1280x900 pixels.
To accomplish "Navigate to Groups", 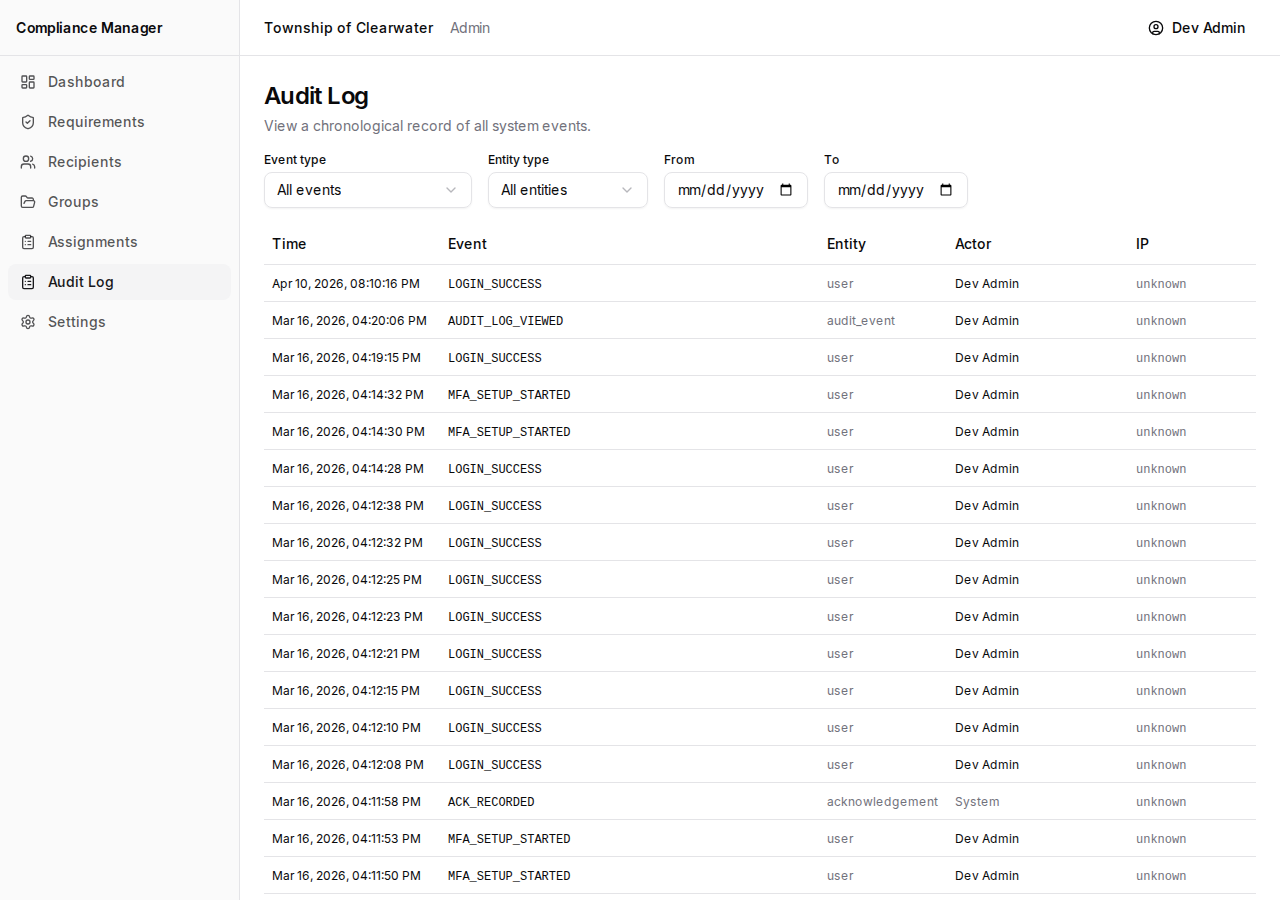I will coord(119,202).
